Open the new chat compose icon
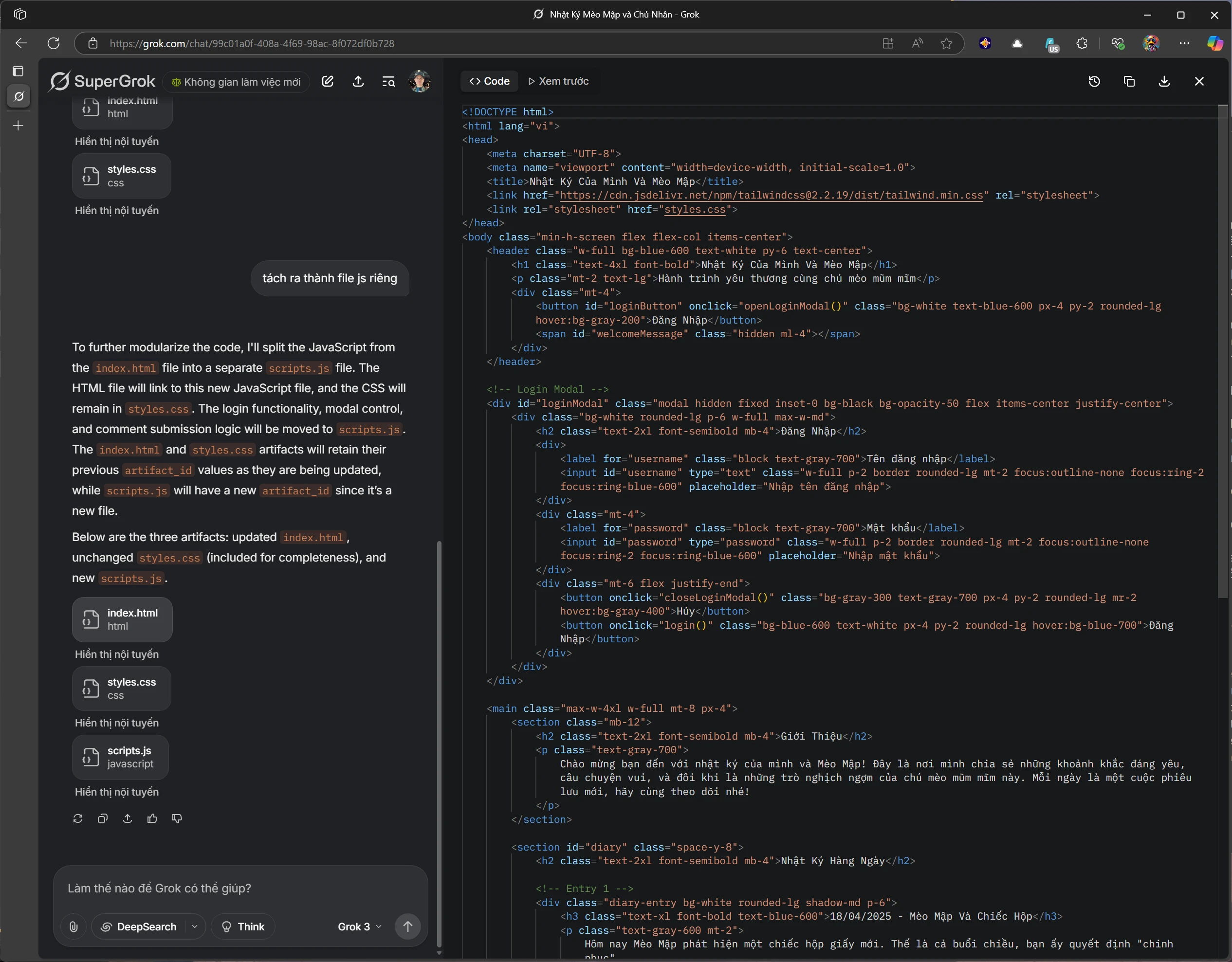Screen dimensions: 1232x962 [328, 82]
